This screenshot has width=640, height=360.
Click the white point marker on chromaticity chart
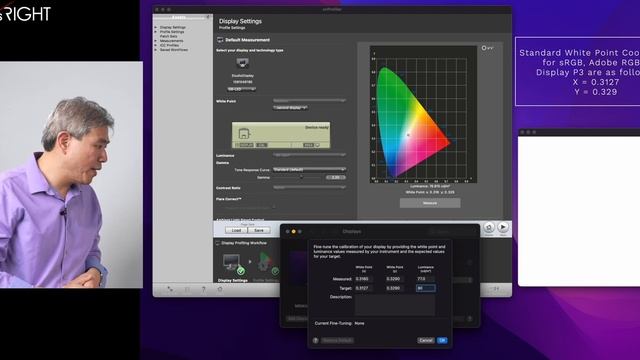pyautogui.click(x=407, y=134)
